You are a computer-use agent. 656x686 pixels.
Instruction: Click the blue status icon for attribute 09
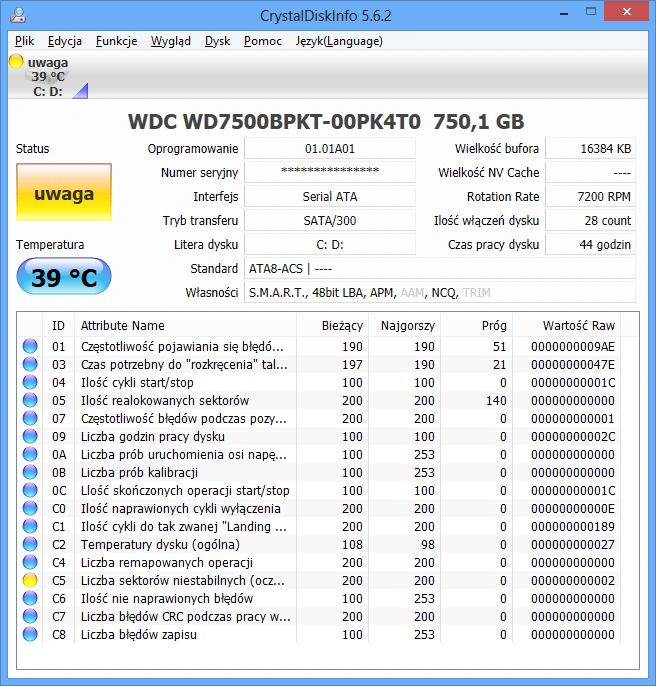(x=30, y=436)
